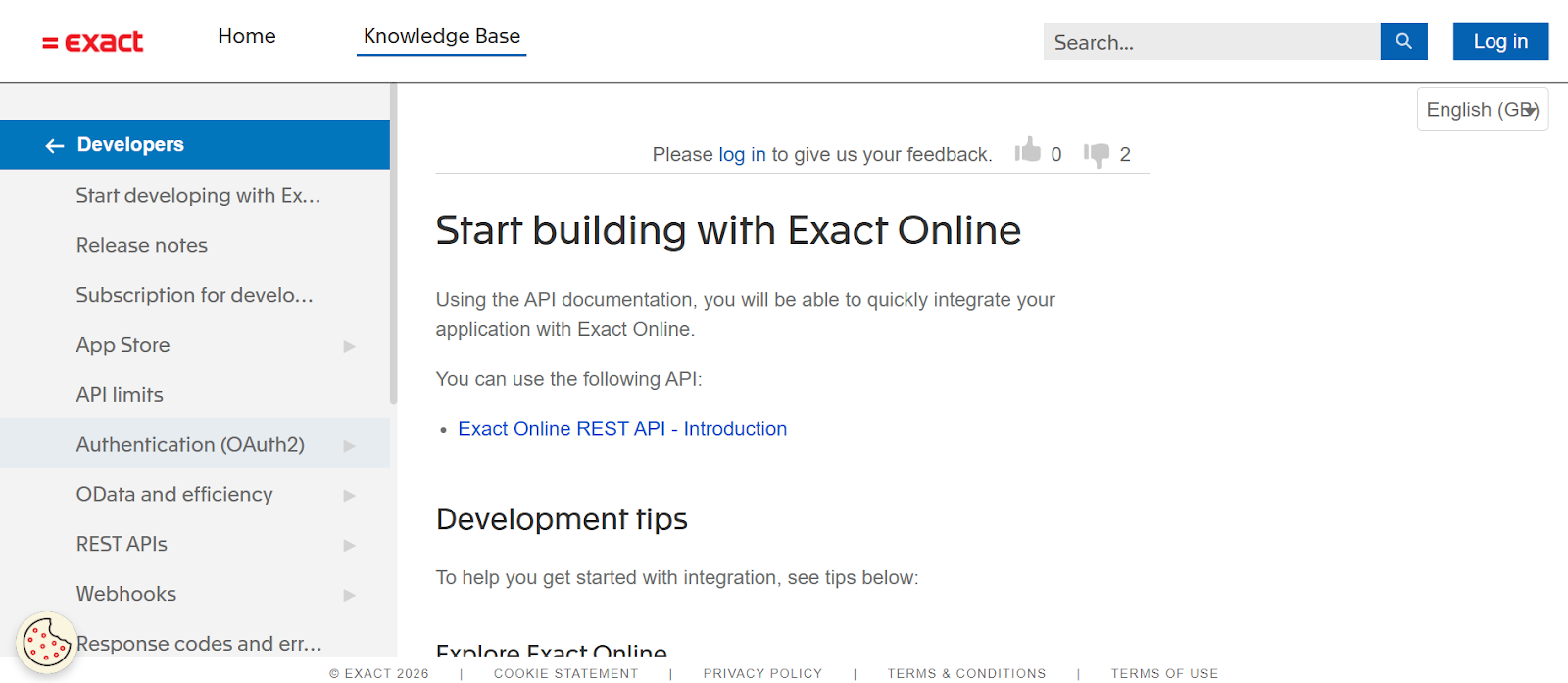
Task: Expand the REST APIs submenu arrow
Action: click(x=349, y=545)
